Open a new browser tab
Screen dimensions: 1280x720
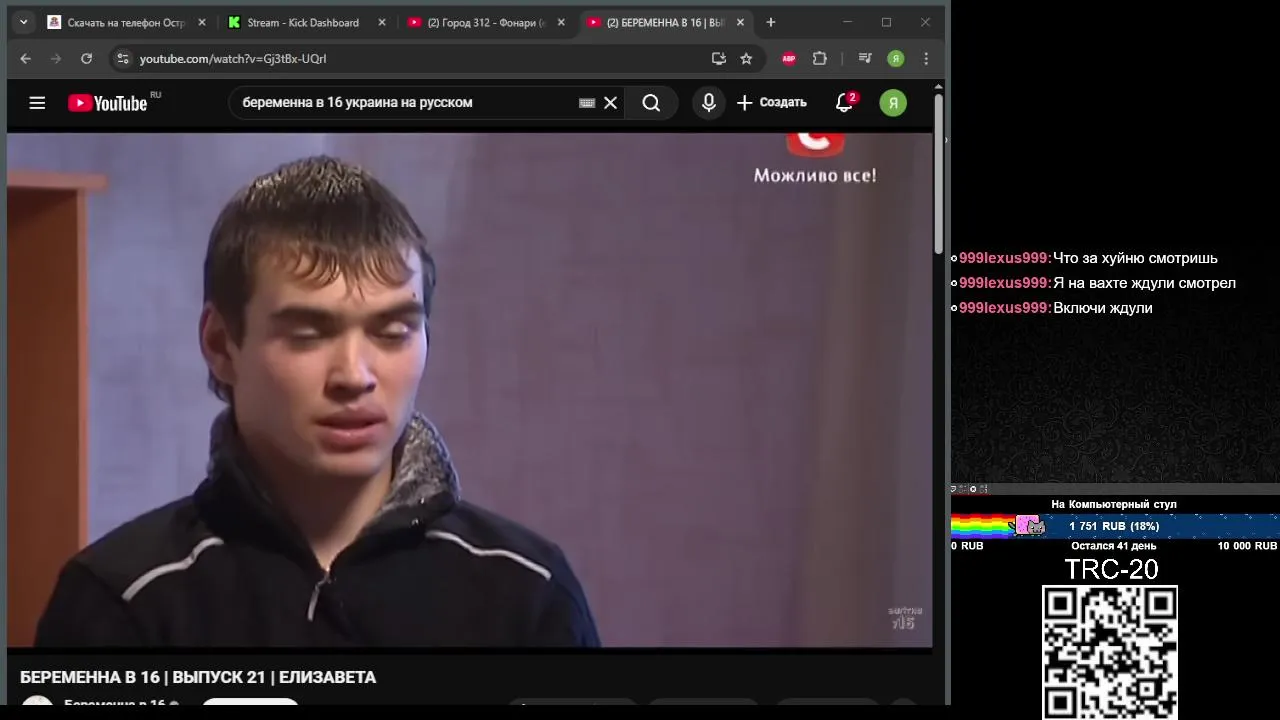click(770, 22)
